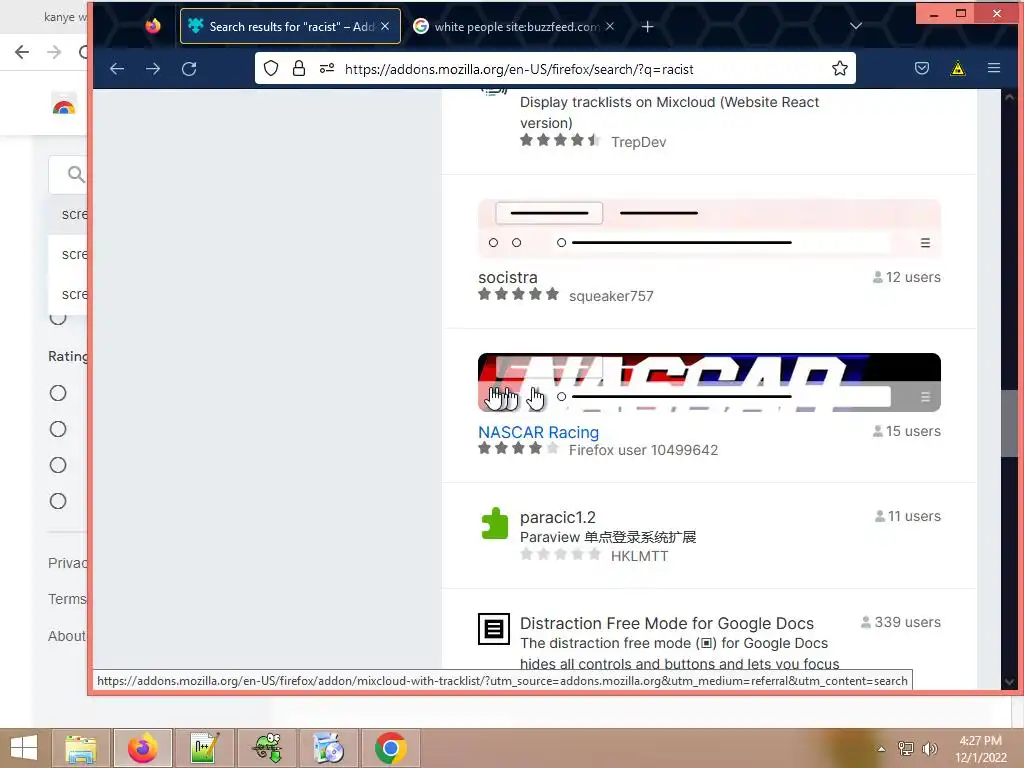Image resolution: width=1024 pixels, height=768 pixels.
Task: Open the Notepad++ taskbar icon
Action: (x=204, y=748)
